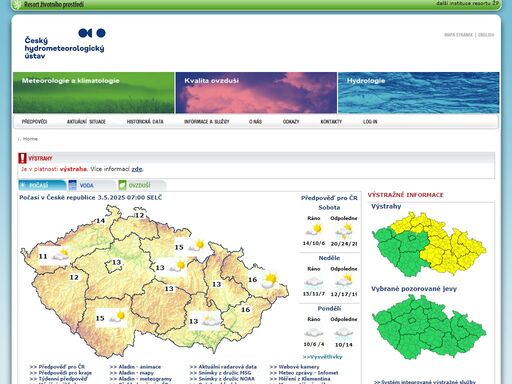The image size is (512, 384).
Task: Open the Meteorologie a klimatologie banner
Action: (94, 93)
